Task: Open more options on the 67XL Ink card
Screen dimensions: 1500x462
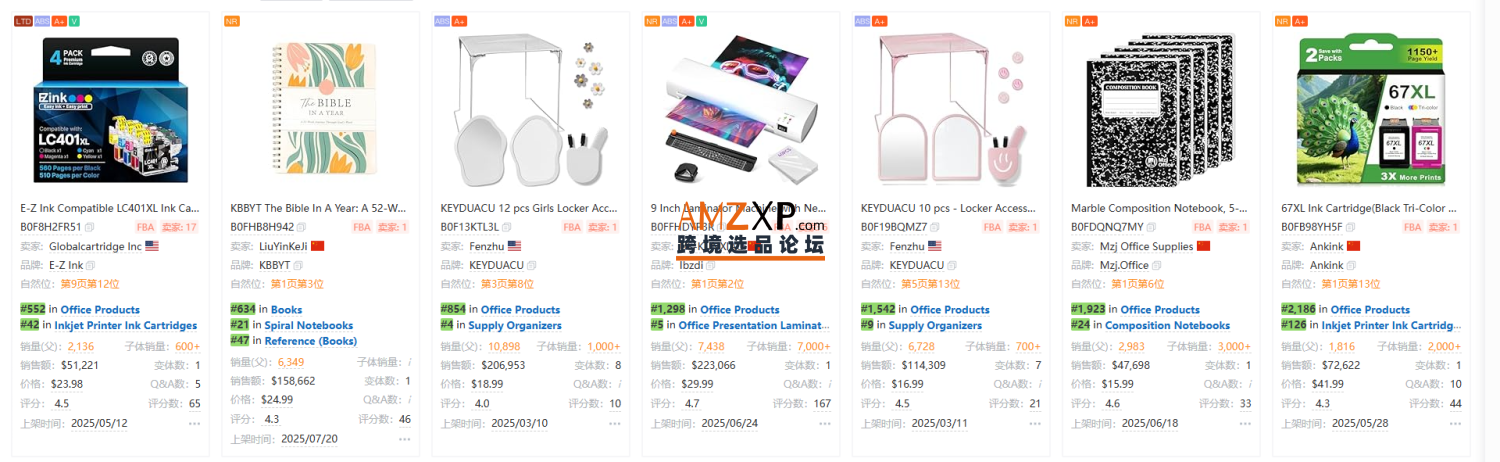Action: point(1455,424)
